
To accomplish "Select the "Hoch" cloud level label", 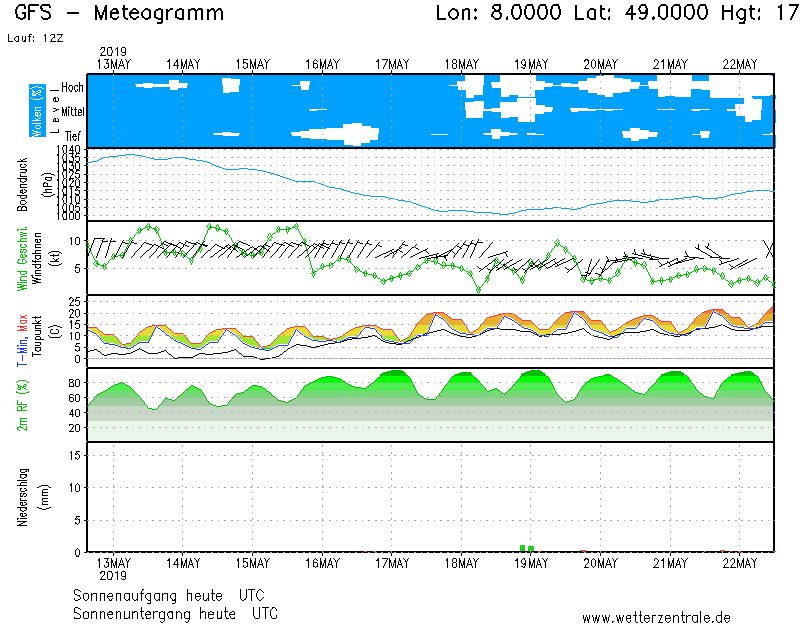I will (72, 87).
